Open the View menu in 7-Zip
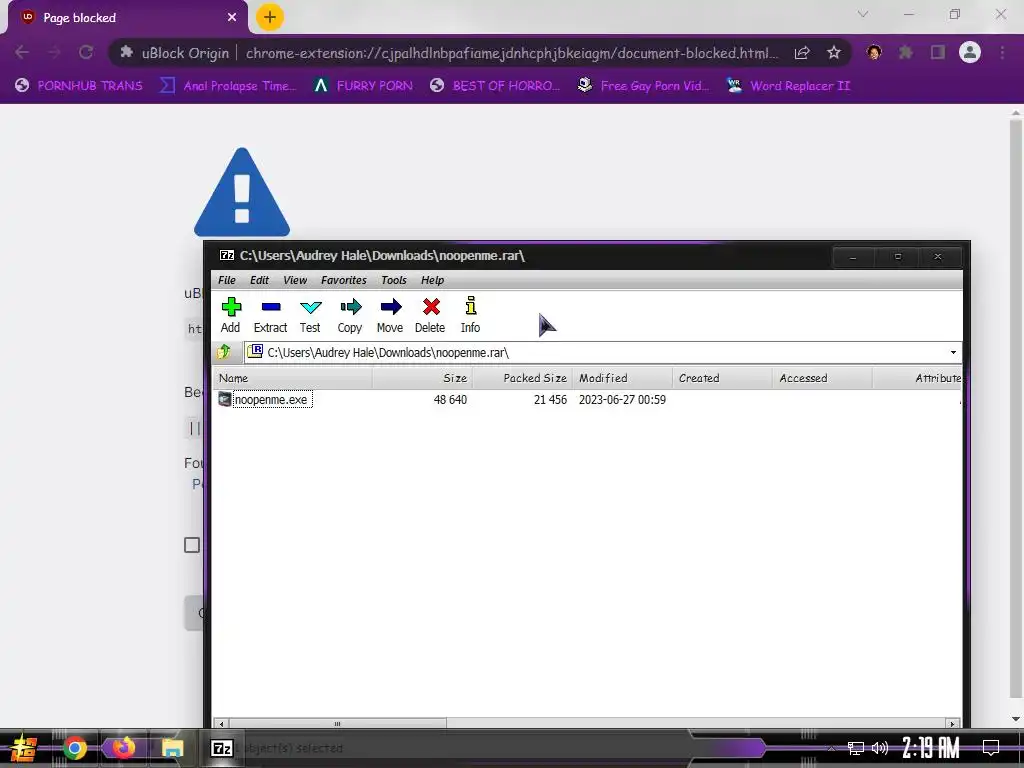This screenshot has height=768, width=1024. 295,280
